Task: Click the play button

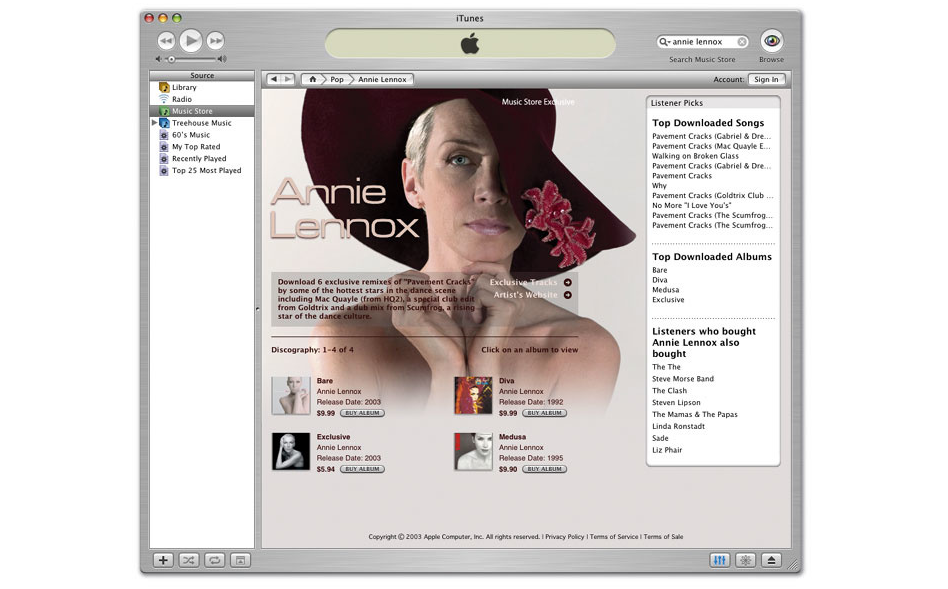Action: (x=191, y=41)
